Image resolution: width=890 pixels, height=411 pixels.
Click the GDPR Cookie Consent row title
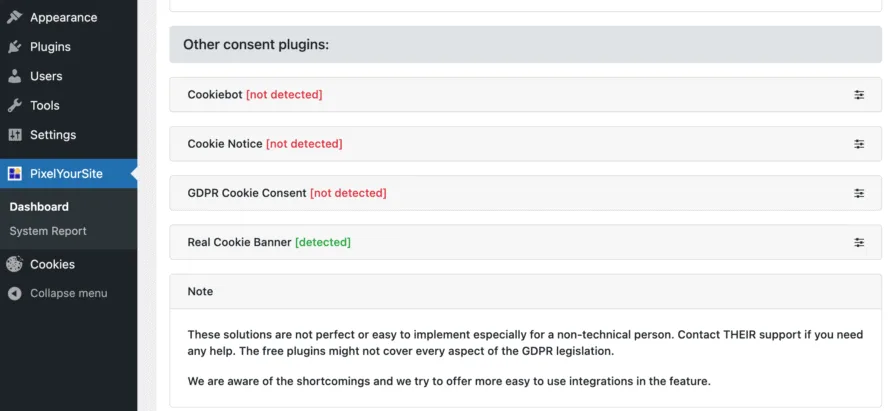[x=247, y=193]
